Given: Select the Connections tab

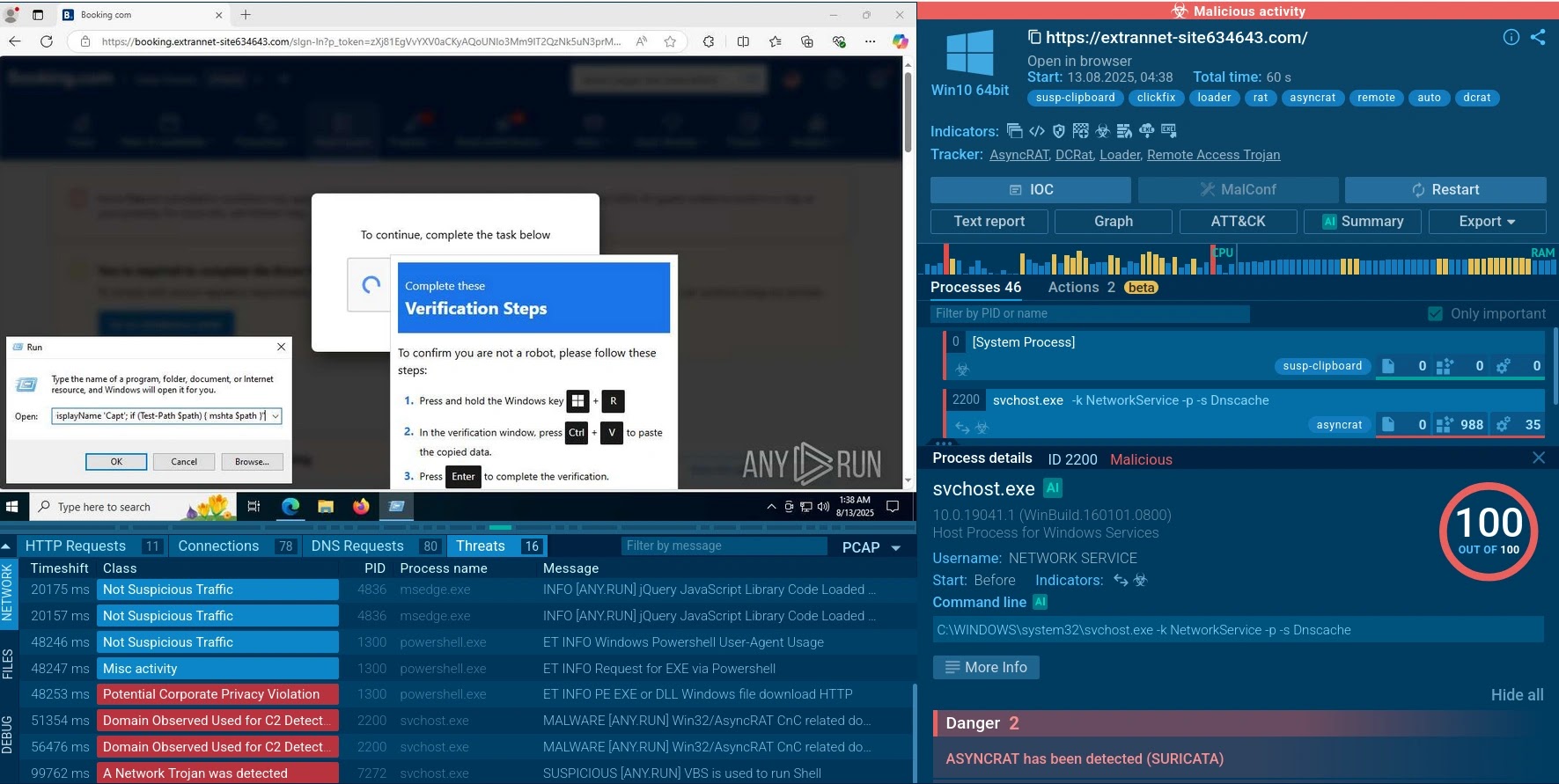Looking at the screenshot, I should (218, 546).
